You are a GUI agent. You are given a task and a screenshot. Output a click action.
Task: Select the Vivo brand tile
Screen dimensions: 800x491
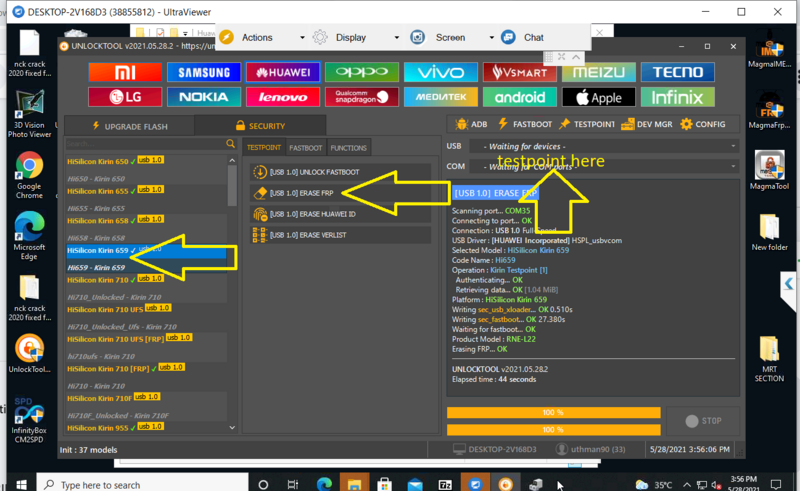[441, 72]
